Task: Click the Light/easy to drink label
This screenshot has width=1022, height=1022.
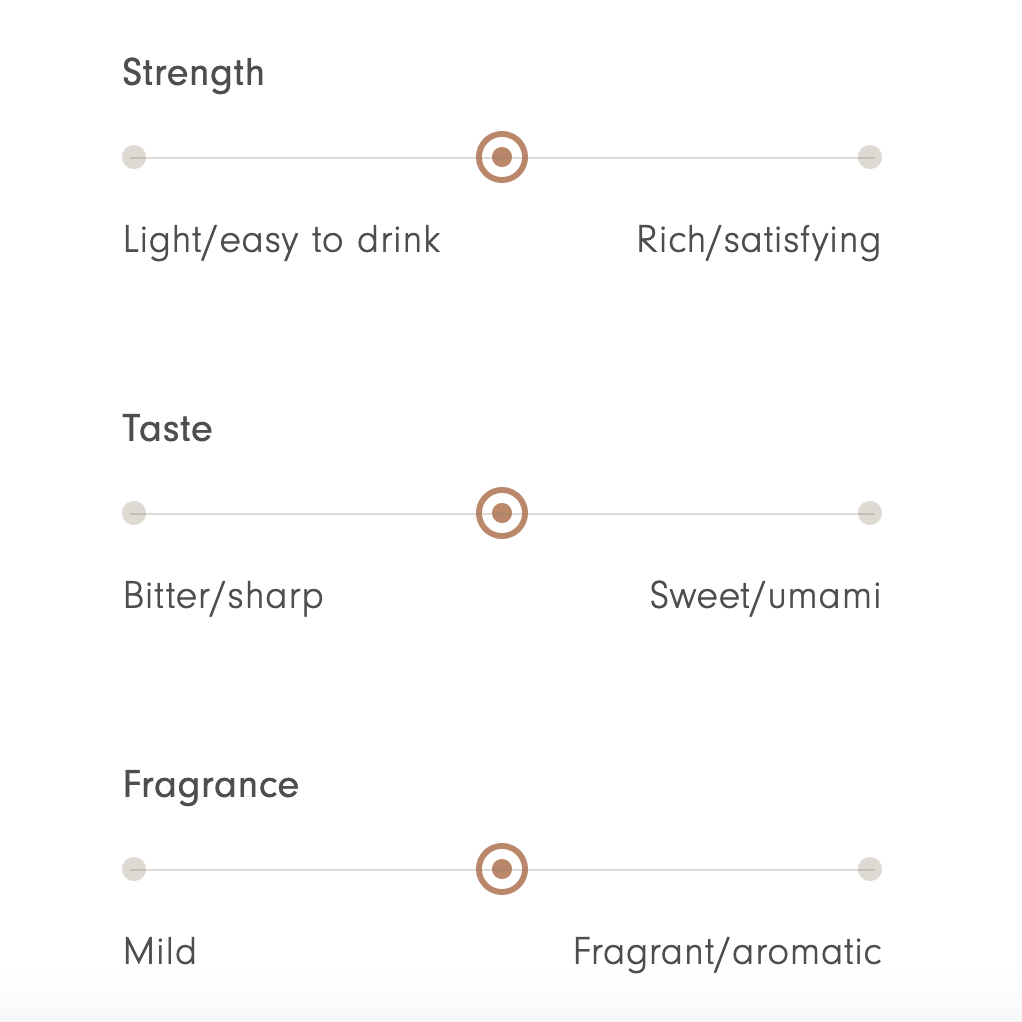Action: tap(282, 241)
